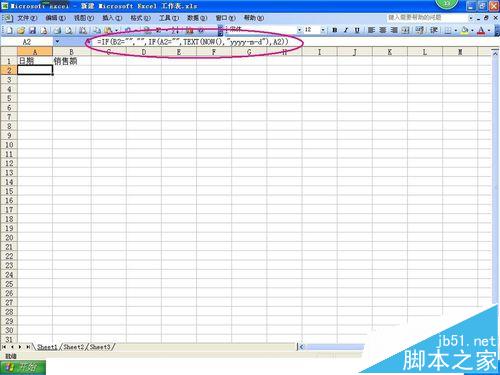Image resolution: width=500 pixels, height=375 pixels.
Task: Click the Excel document icon beside File menu
Action: [x=8, y=18]
